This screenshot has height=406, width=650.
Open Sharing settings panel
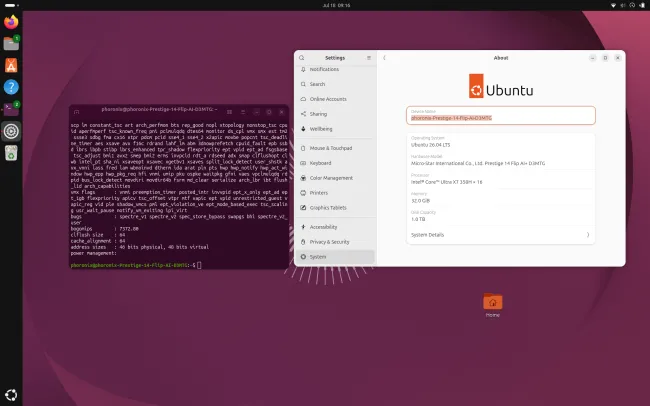pyautogui.click(x=335, y=114)
